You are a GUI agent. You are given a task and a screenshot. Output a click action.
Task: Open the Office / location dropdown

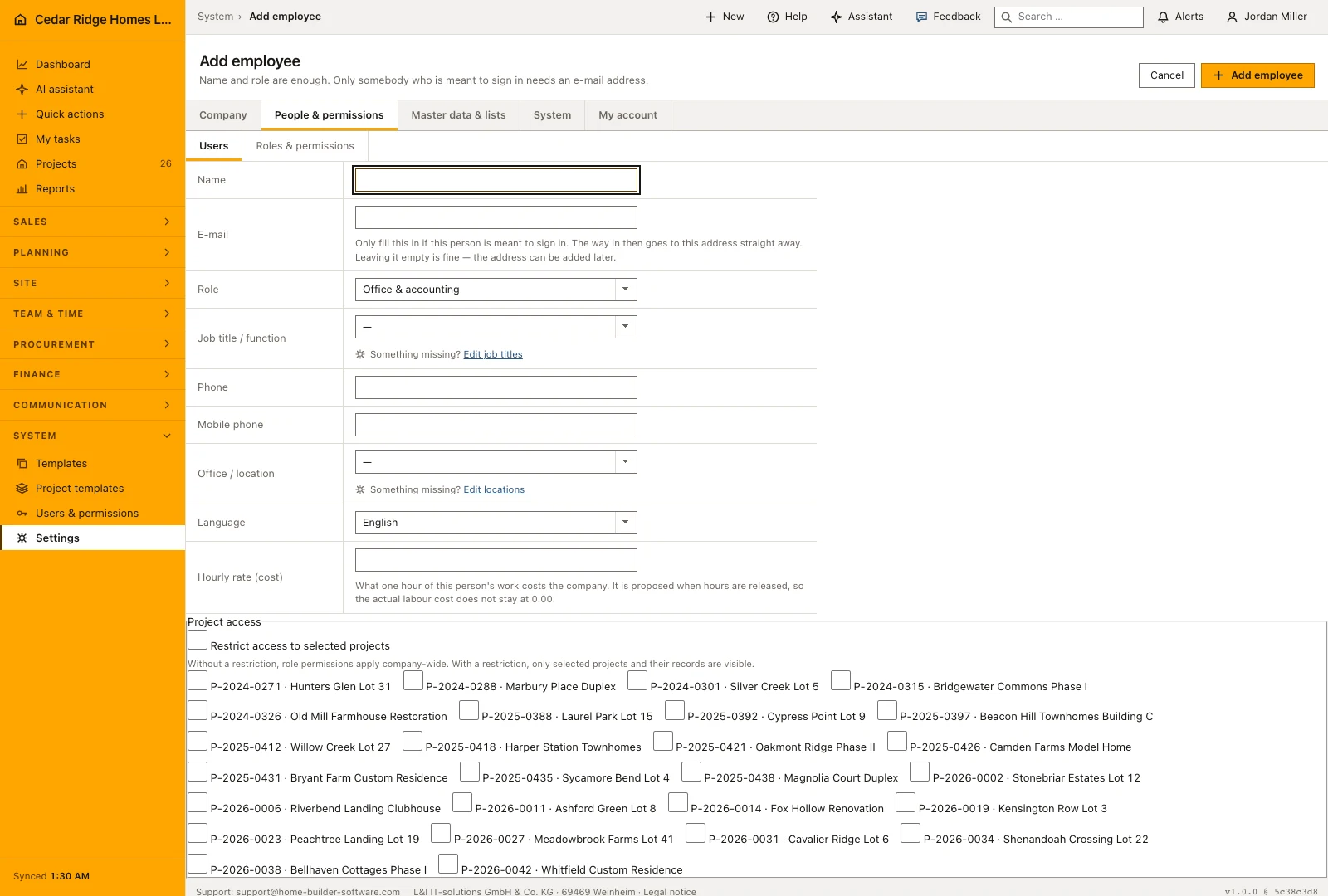pos(496,462)
